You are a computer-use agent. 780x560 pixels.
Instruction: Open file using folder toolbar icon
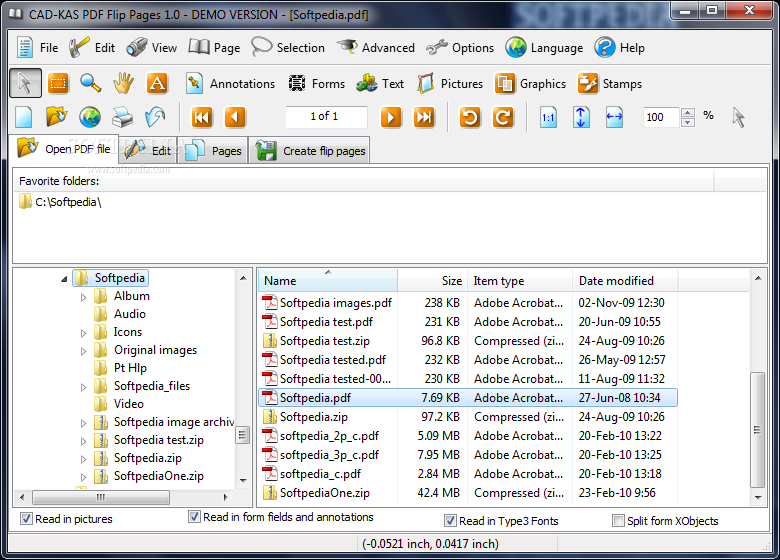(x=56, y=117)
